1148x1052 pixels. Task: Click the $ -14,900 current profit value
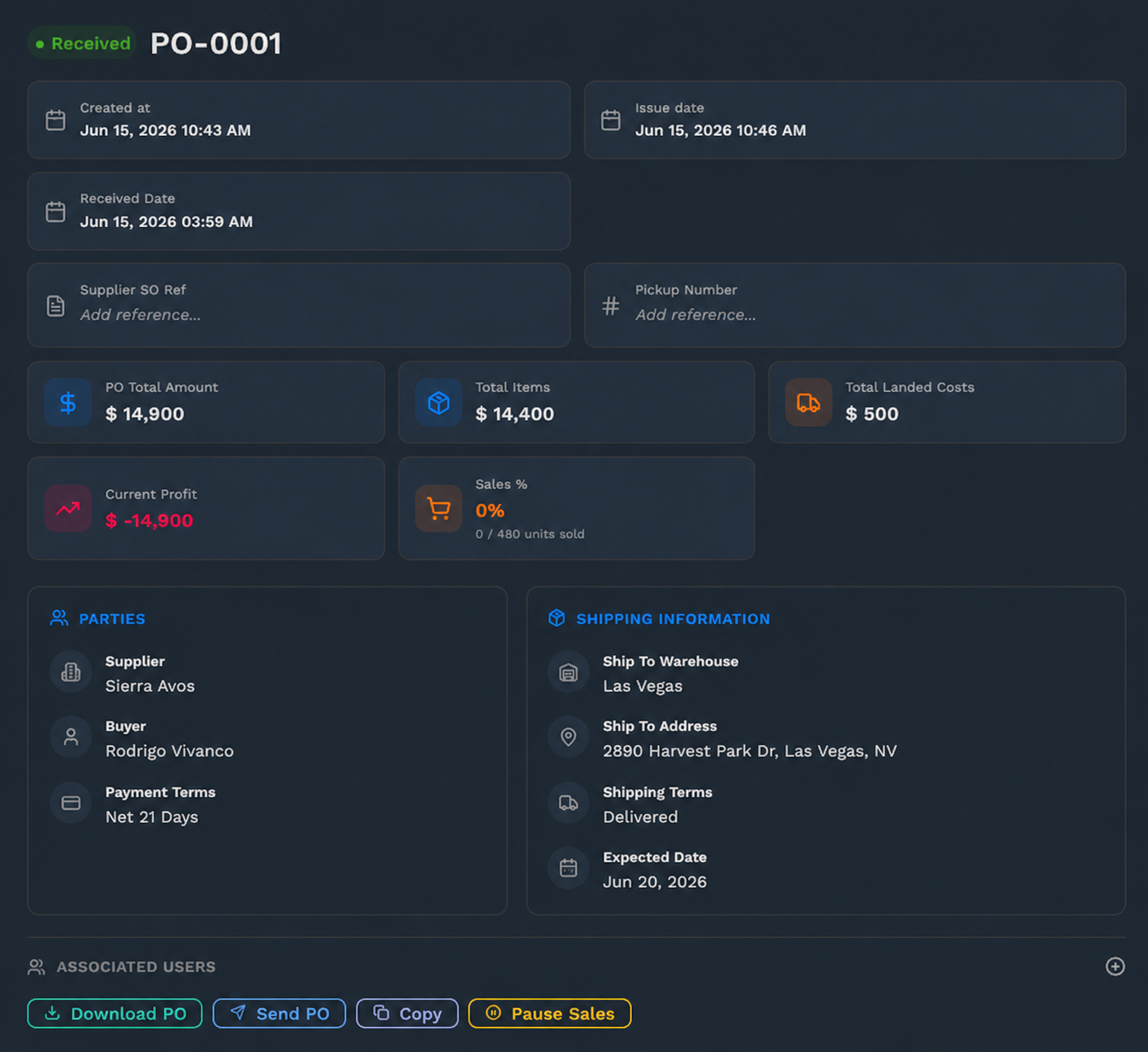149,521
